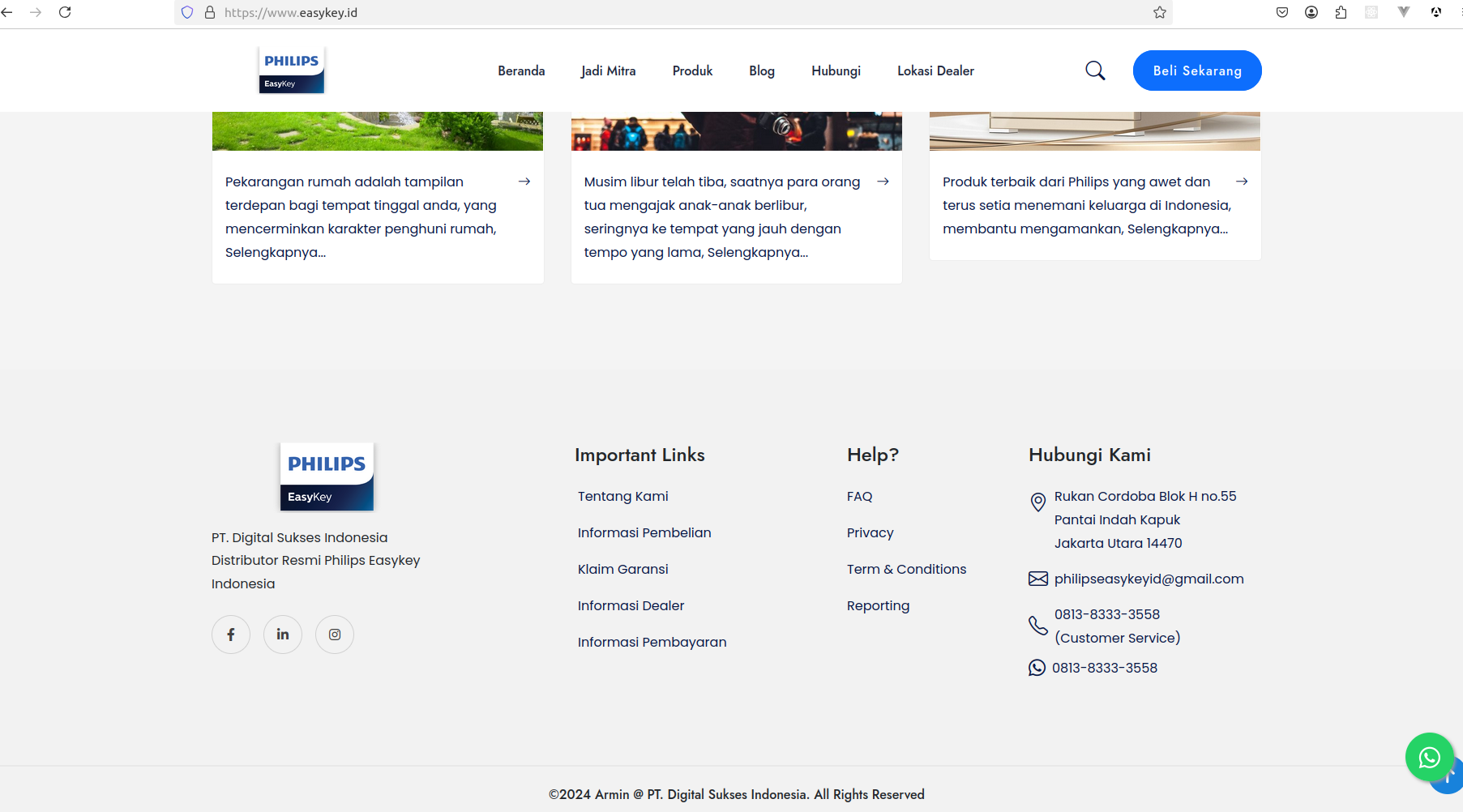Open the Philips product article thumbnail
The height and width of the screenshot is (812, 1463).
(x=1095, y=131)
